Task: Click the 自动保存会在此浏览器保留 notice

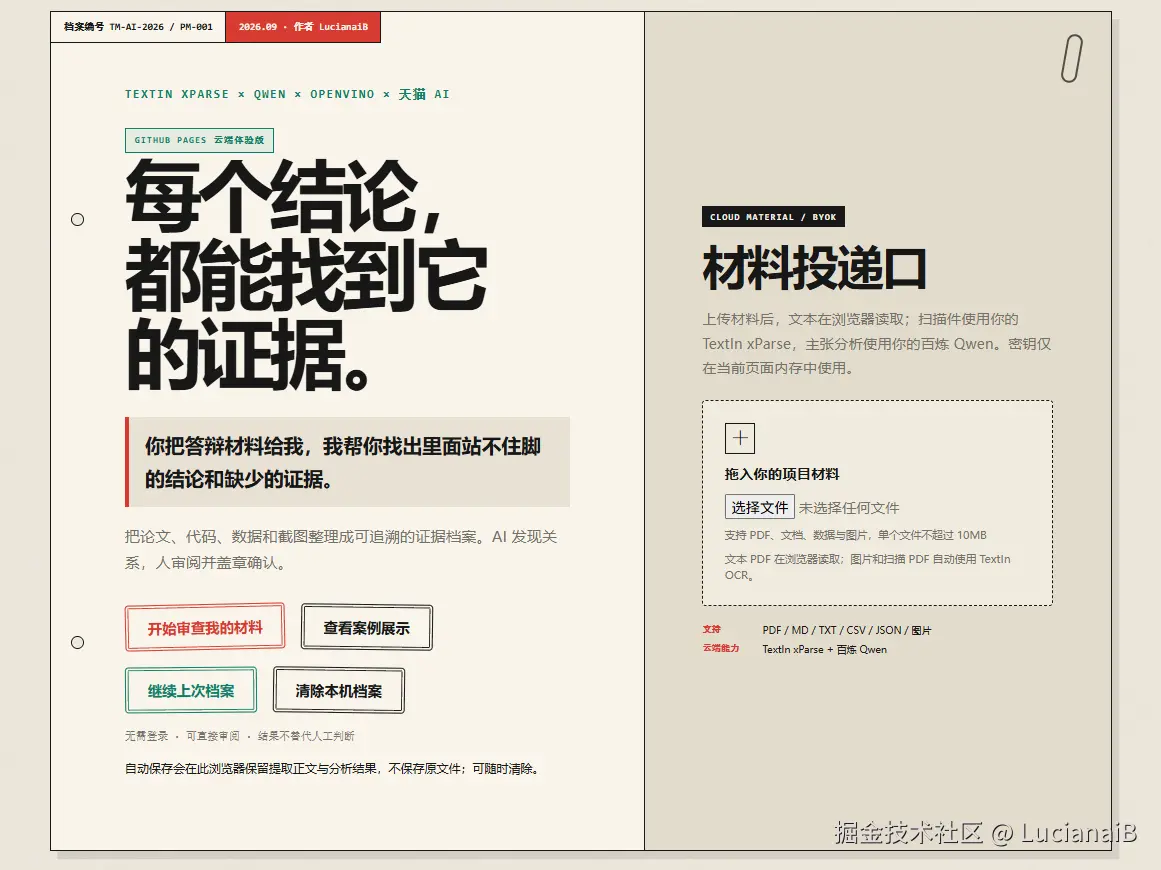Action: (333, 769)
